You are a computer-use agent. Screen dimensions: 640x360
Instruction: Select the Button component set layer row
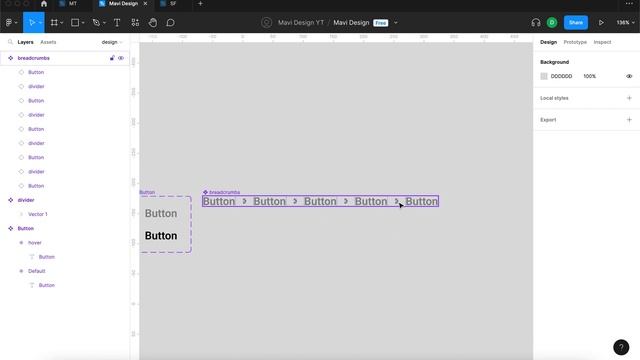65,228
